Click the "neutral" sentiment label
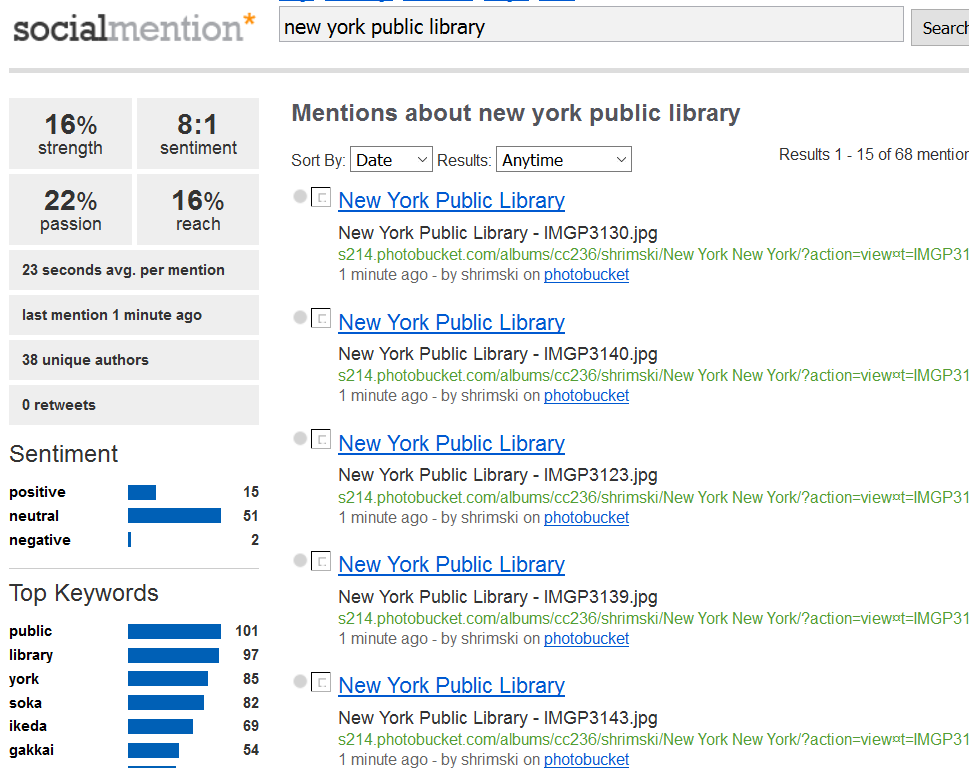The image size is (969, 768). tap(34, 516)
